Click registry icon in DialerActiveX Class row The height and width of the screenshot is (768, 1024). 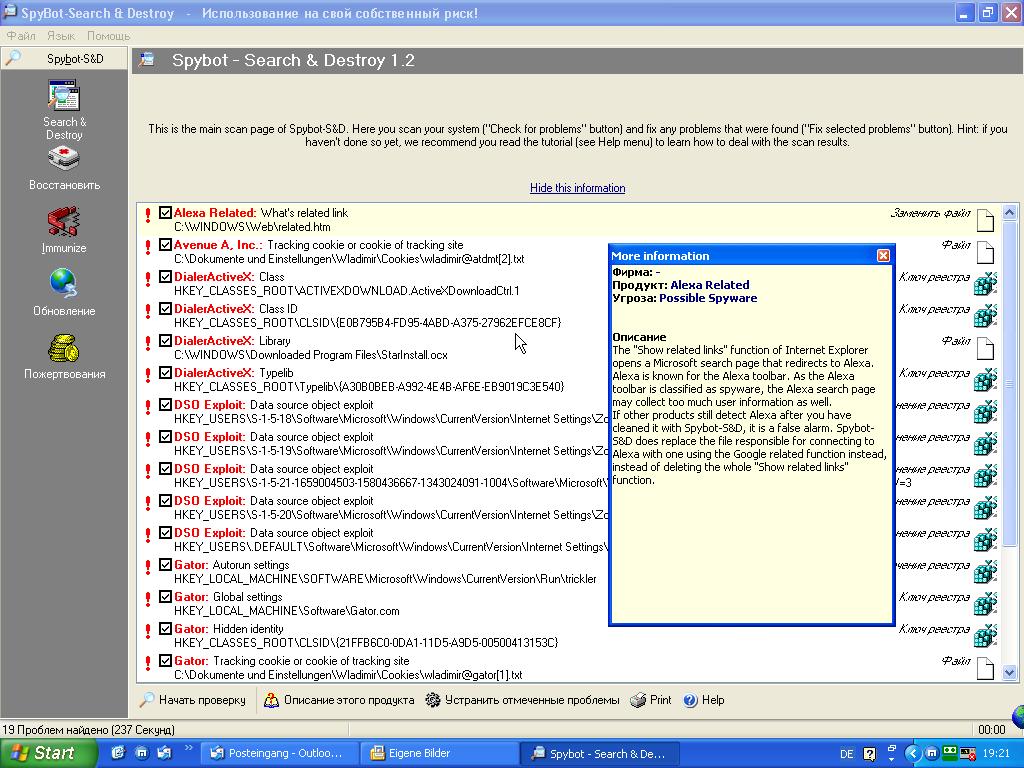click(x=985, y=284)
